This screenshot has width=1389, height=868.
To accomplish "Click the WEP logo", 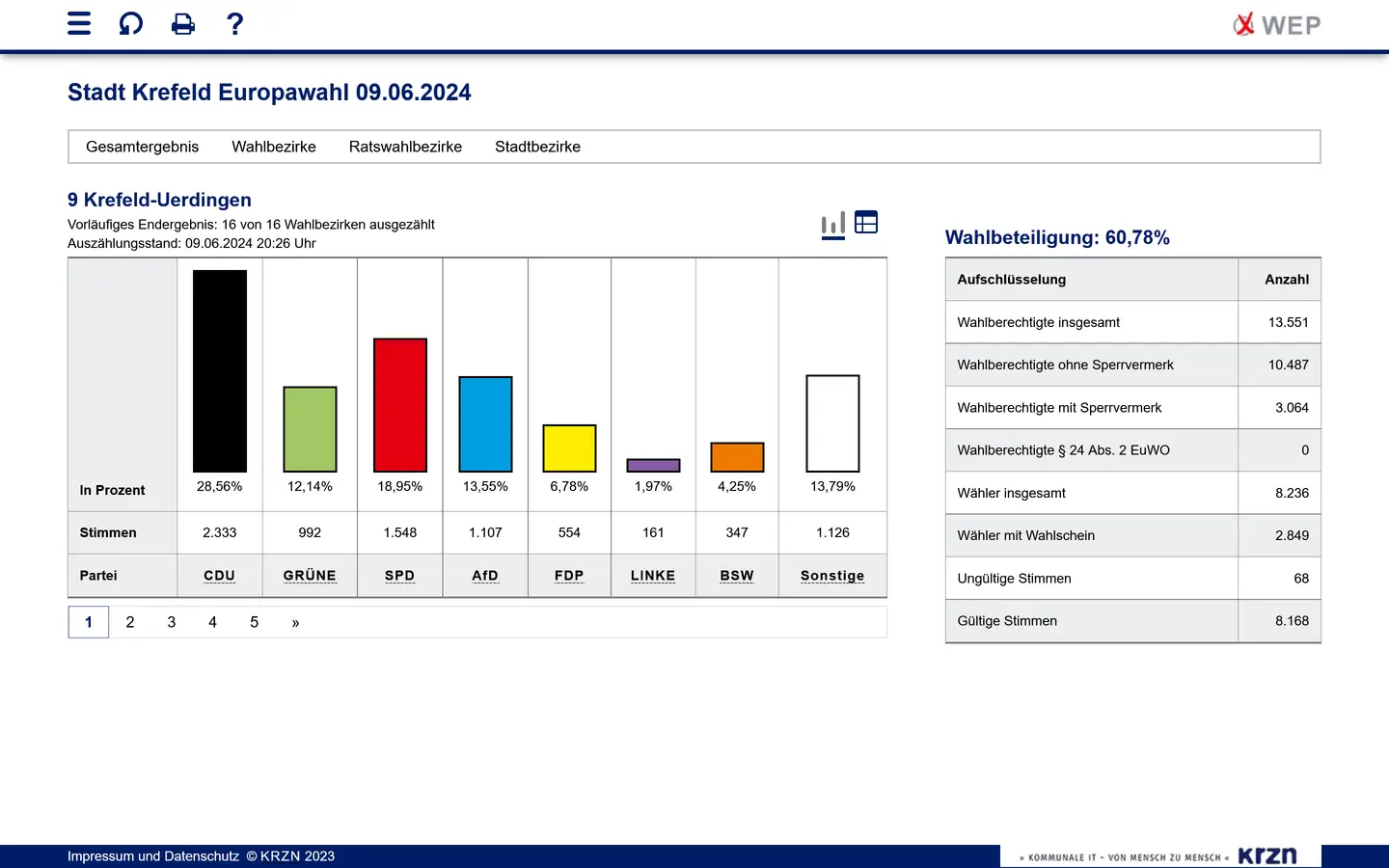I will 1277,25.
